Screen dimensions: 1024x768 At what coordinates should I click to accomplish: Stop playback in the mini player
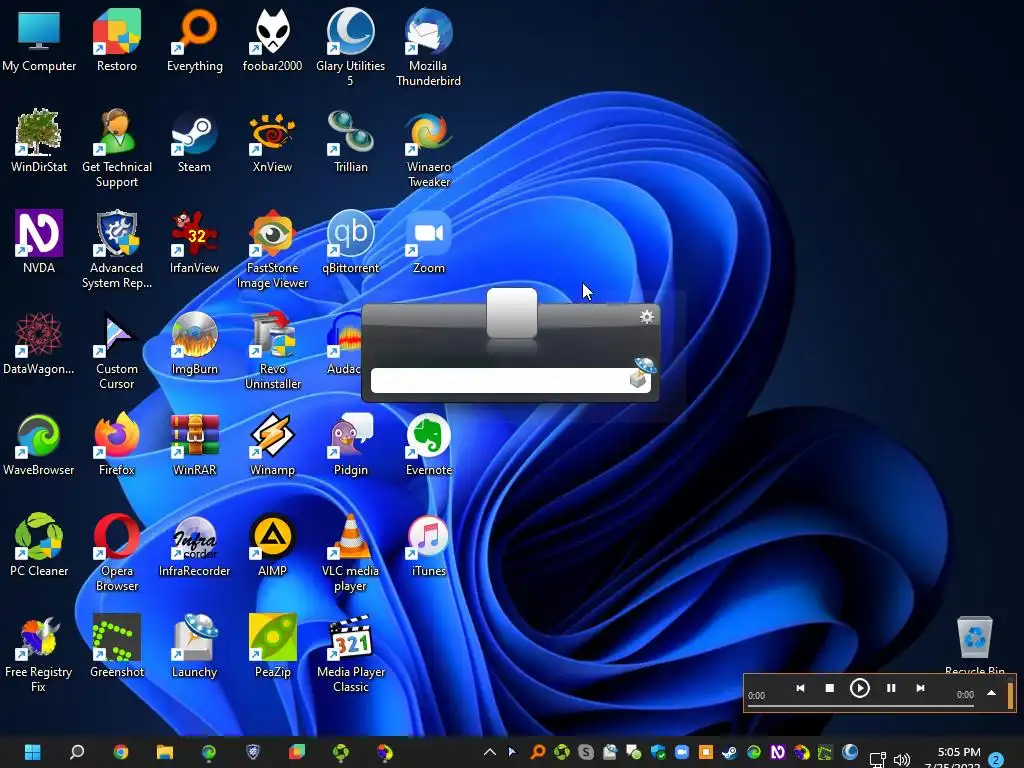pyautogui.click(x=829, y=688)
